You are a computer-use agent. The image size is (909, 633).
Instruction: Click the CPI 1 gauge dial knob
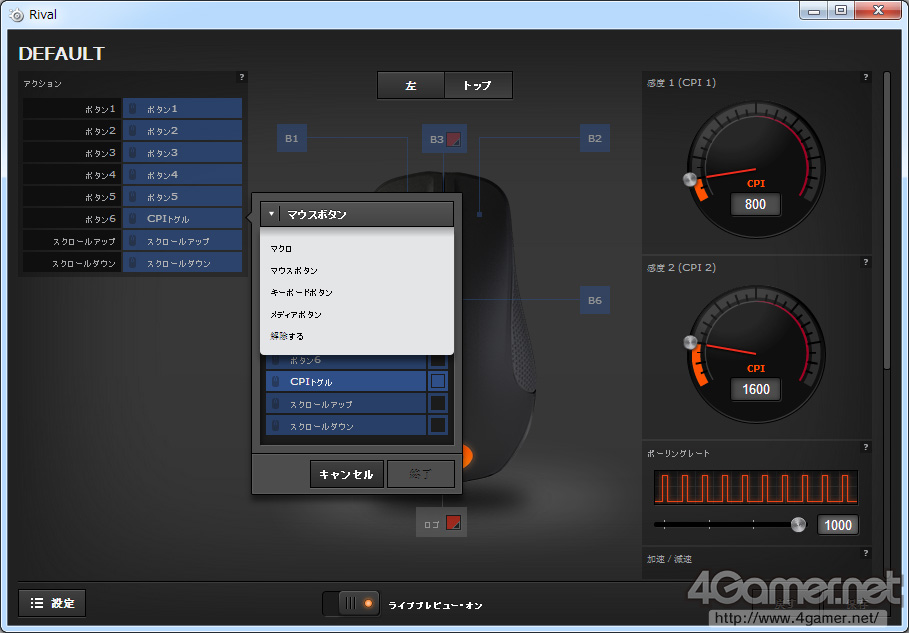coord(690,179)
